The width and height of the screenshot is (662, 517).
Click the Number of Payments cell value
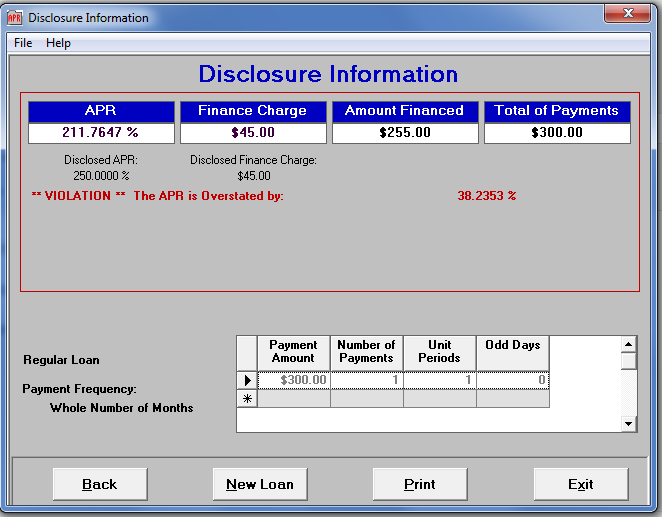[x=367, y=380]
